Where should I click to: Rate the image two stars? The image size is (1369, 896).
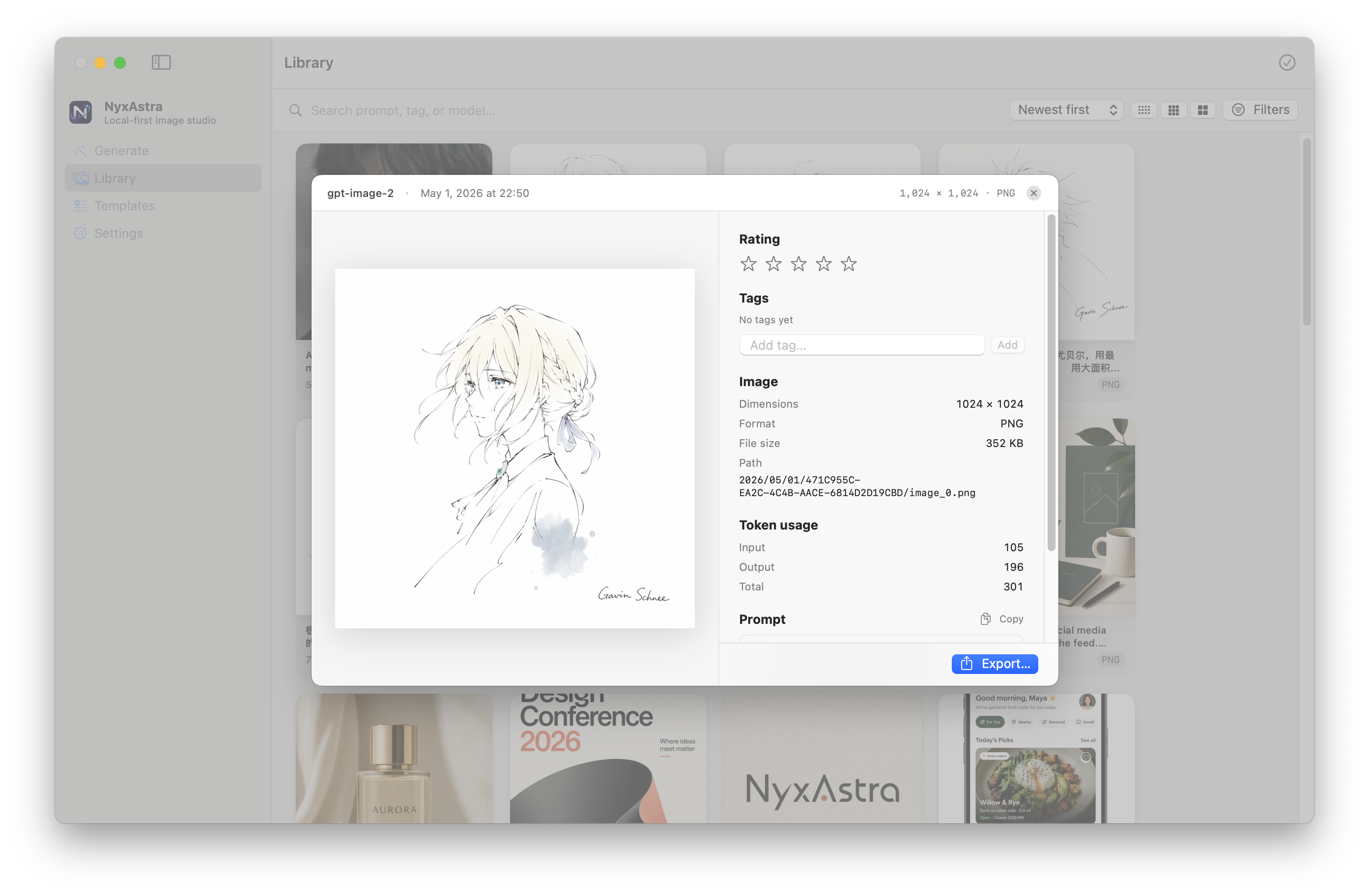pos(773,264)
